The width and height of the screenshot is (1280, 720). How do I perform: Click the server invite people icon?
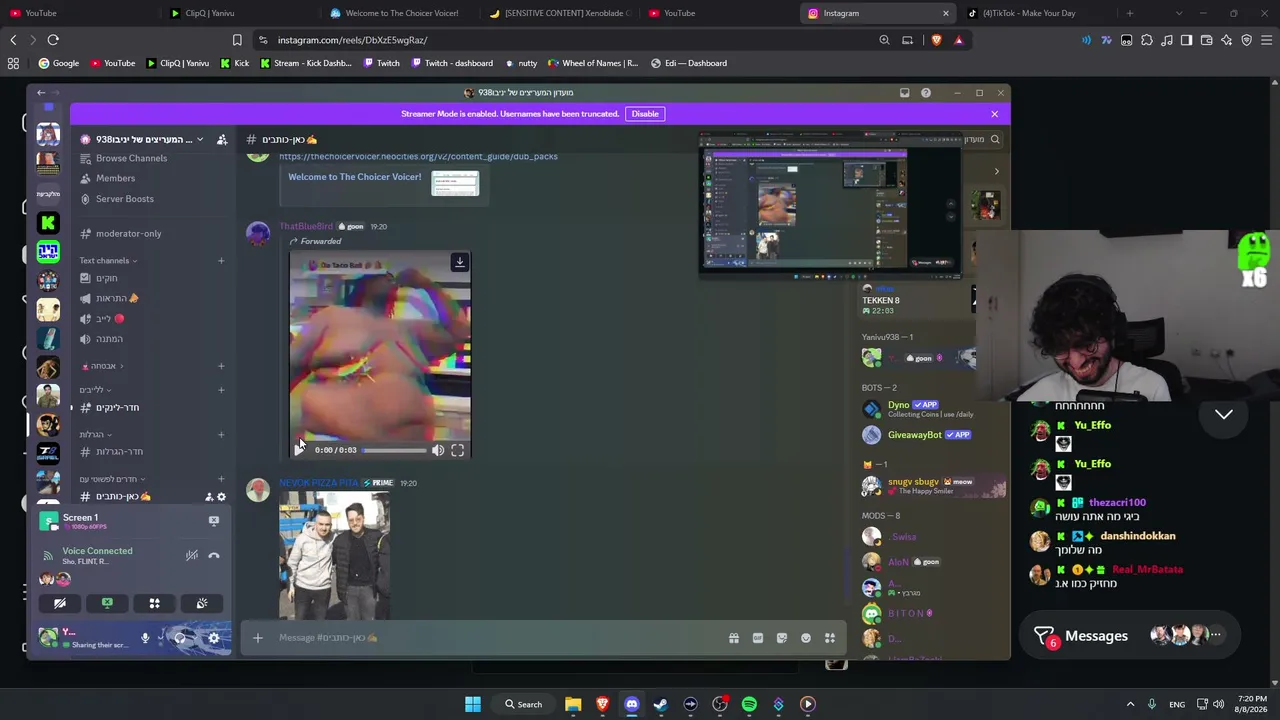pyautogui.click(x=222, y=140)
